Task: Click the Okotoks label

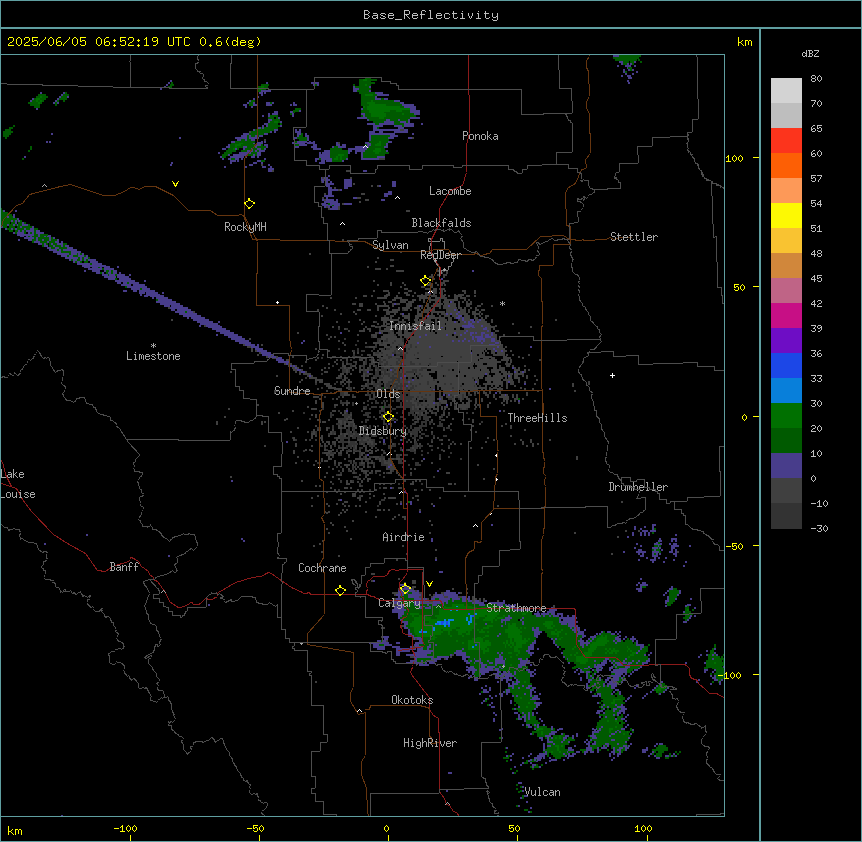Action: 412,700
